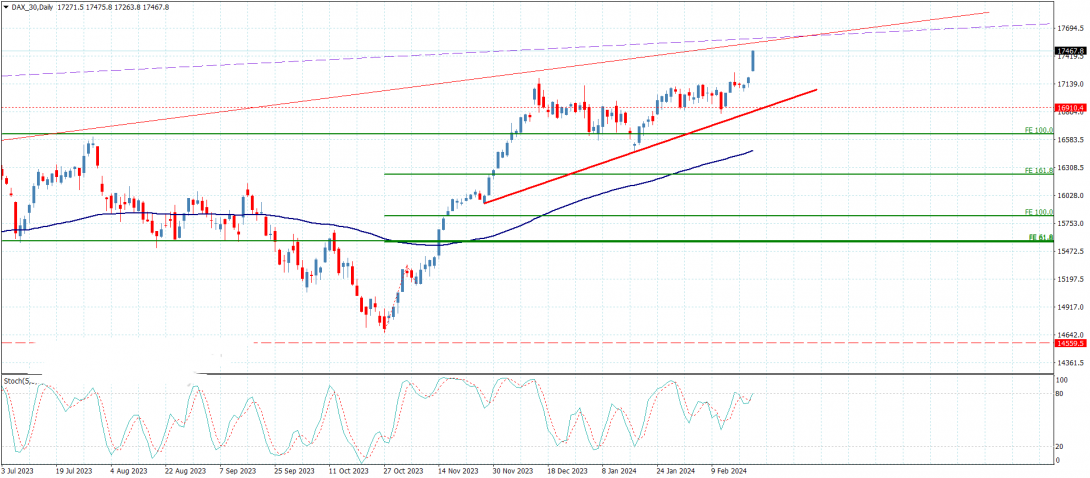Screen dimensions: 1090x478
Task: Select the thick red ascending trendline
Action: click(650, 146)
